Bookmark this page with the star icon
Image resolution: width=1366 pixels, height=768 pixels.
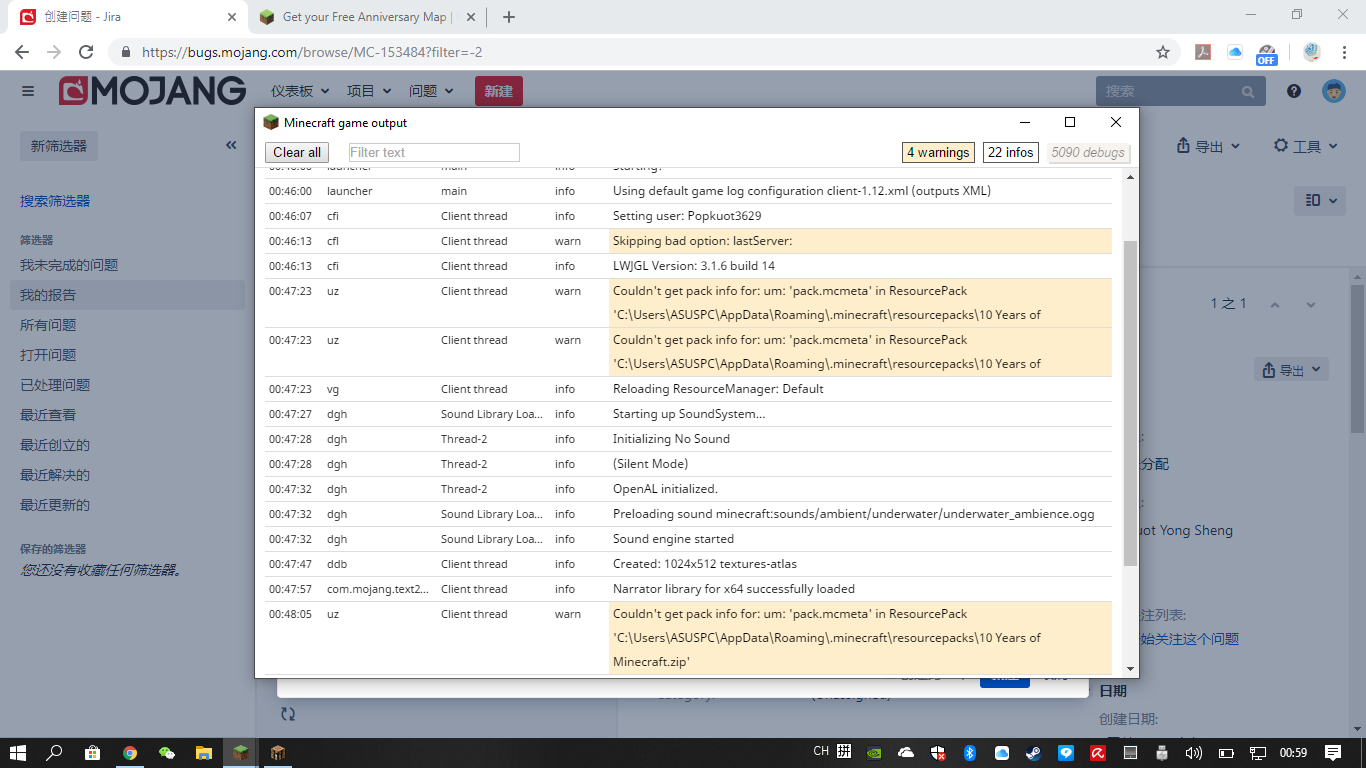[x=1163, y=52]
